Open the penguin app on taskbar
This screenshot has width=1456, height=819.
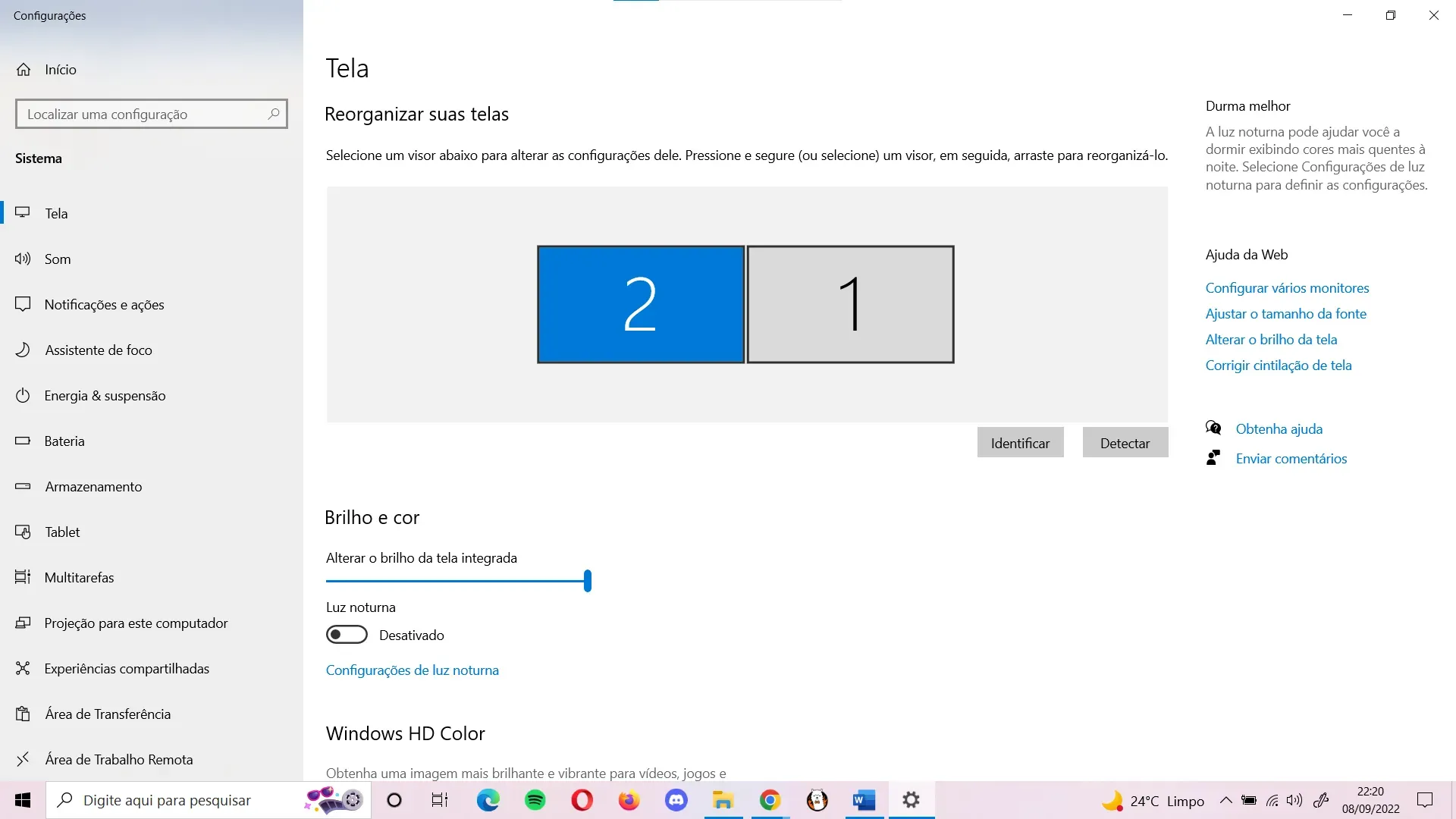click(x=817, y=800)
